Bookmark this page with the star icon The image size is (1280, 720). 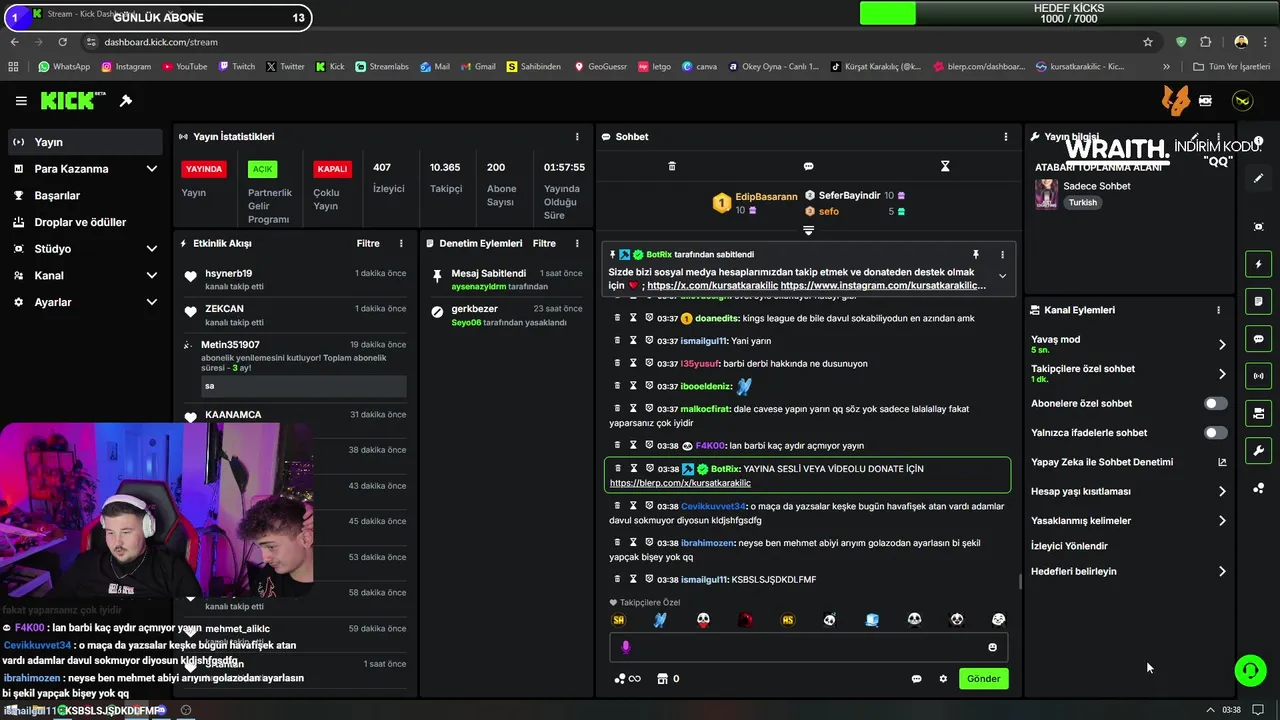tap(1148, 42)
